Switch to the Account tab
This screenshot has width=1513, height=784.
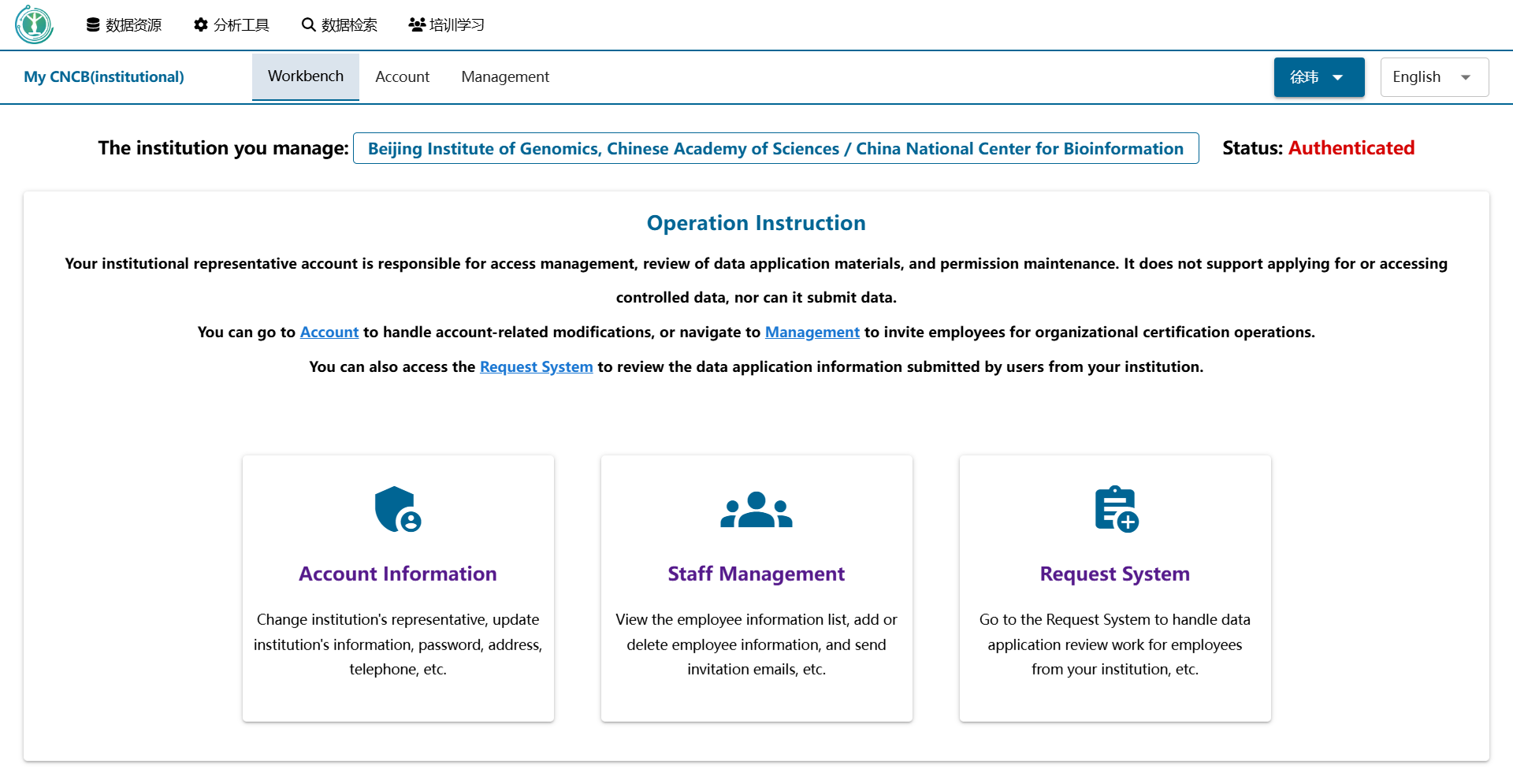pyautogui.click(x=403, y=76)
